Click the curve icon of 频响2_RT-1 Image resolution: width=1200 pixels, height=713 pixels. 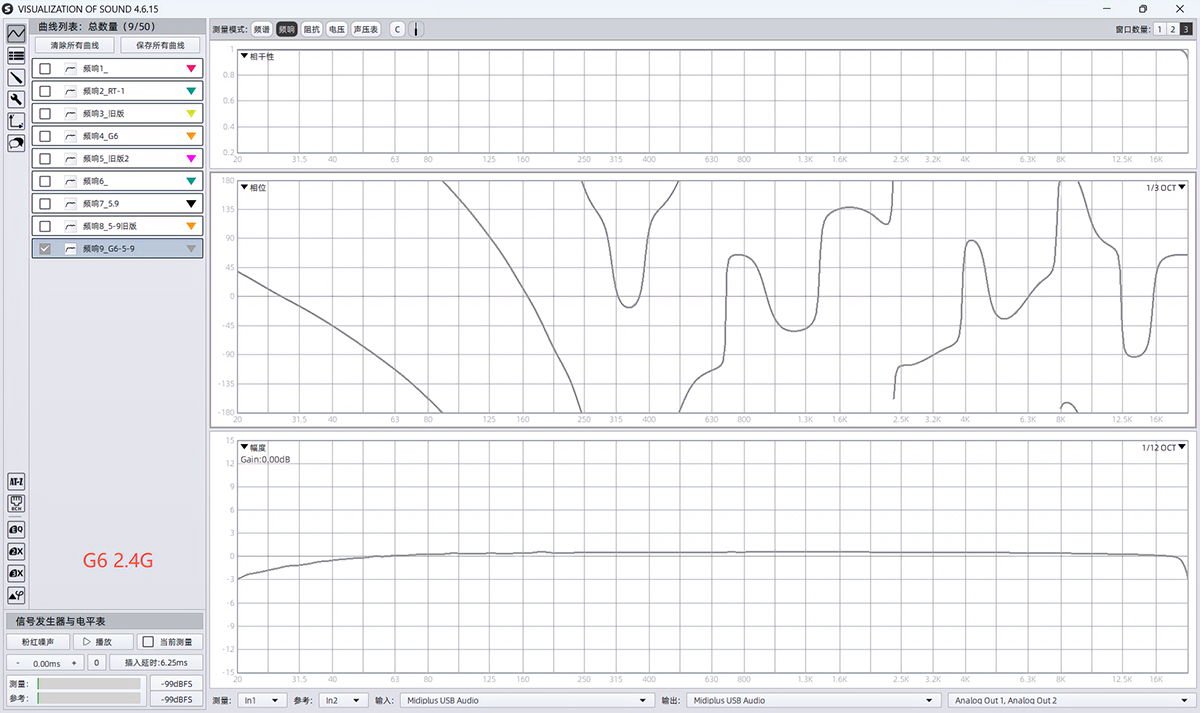click(x=70, y=91)
